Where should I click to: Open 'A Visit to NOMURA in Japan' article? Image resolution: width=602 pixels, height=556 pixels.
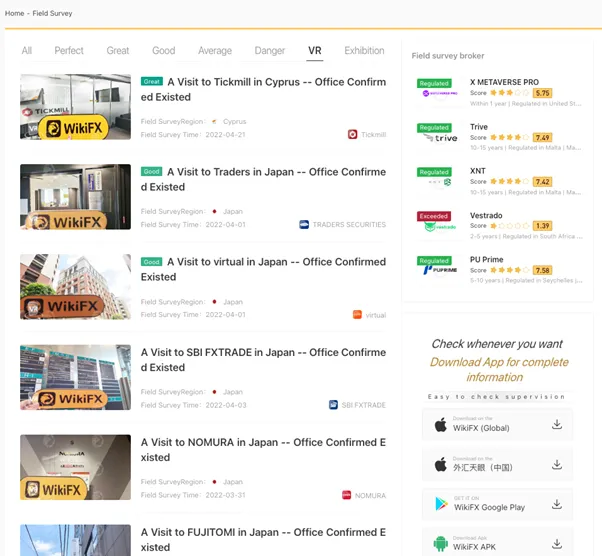[263, 450]
